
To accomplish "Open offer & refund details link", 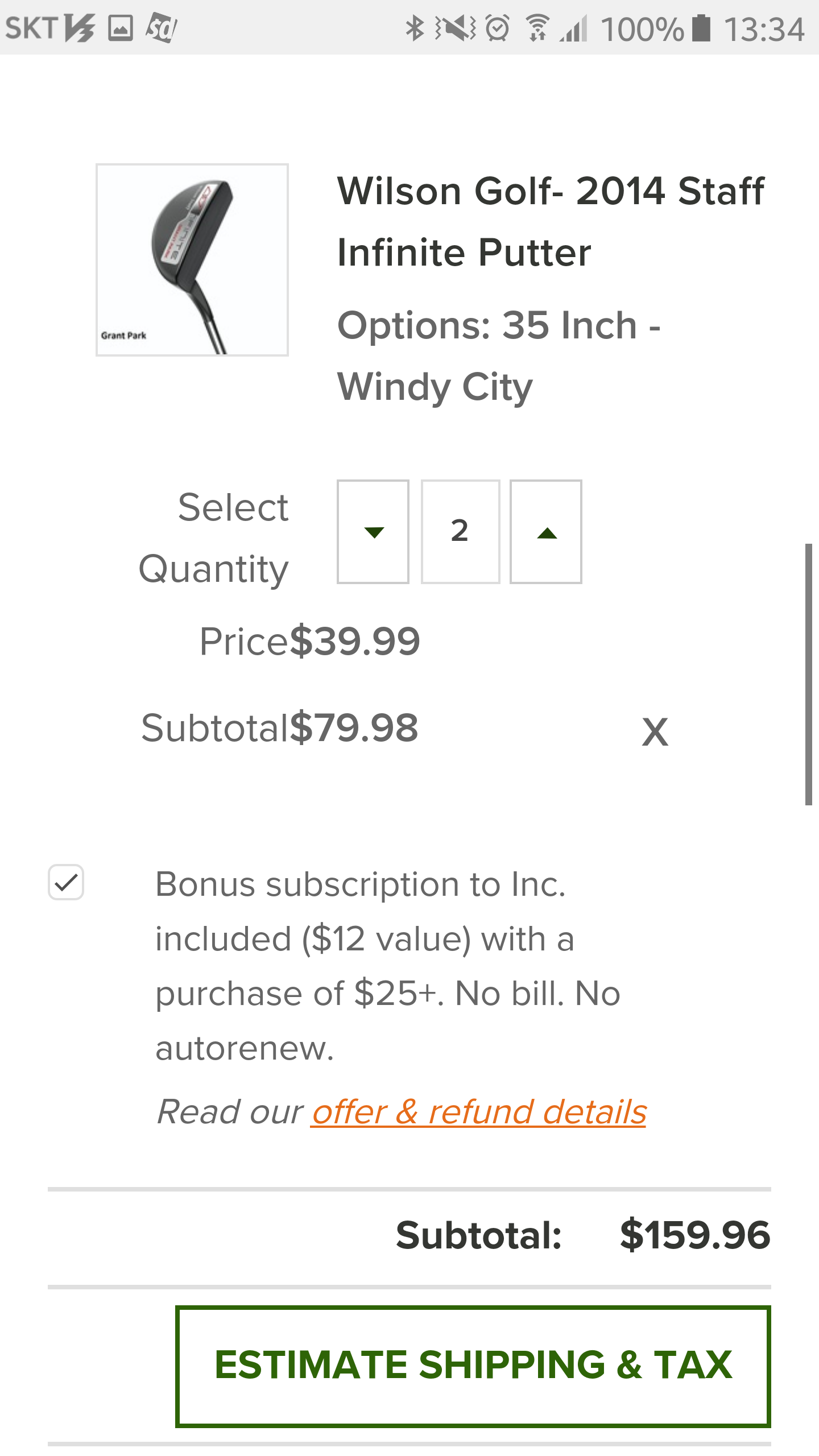I will click(478, 1112).
